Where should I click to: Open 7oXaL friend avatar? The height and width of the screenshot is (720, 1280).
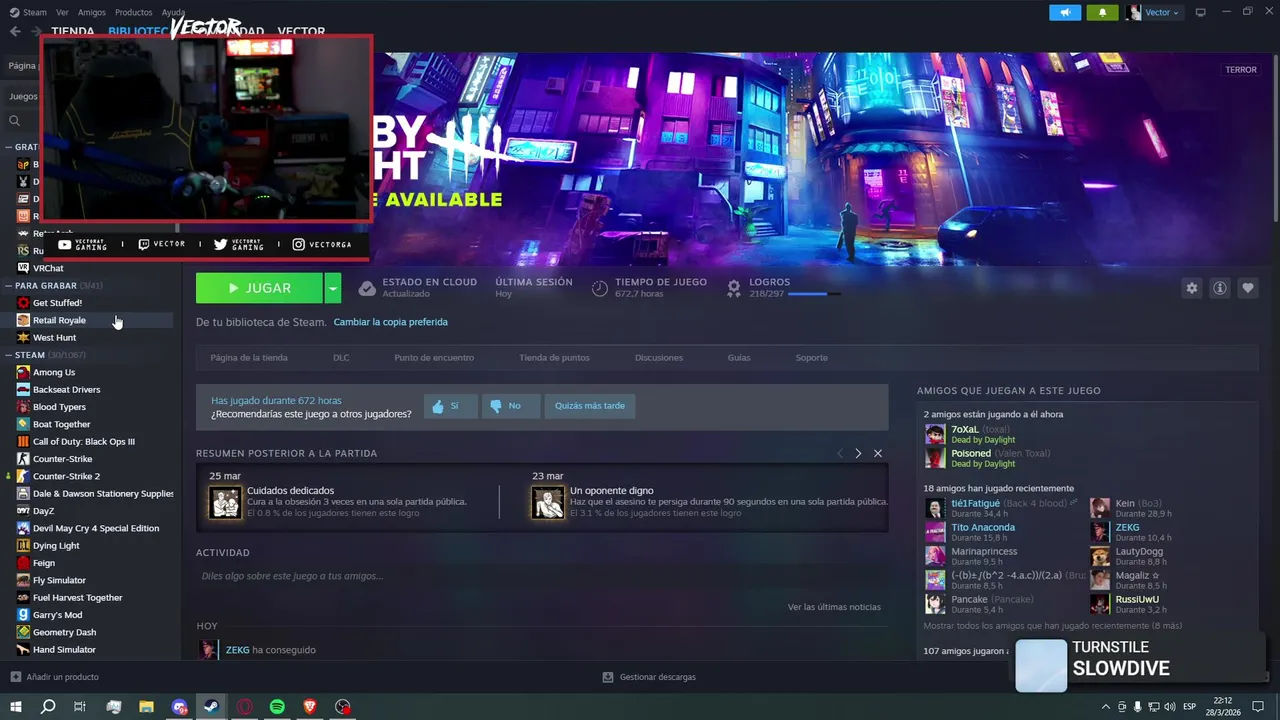(935, 434)
